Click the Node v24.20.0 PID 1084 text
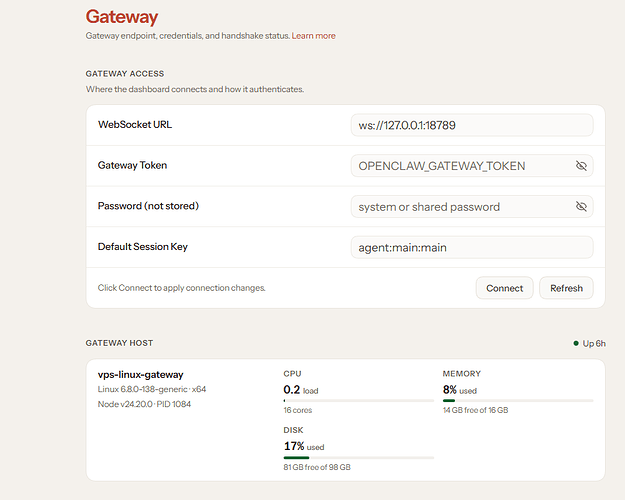625x500 pixels. click(x=144, y=404)
